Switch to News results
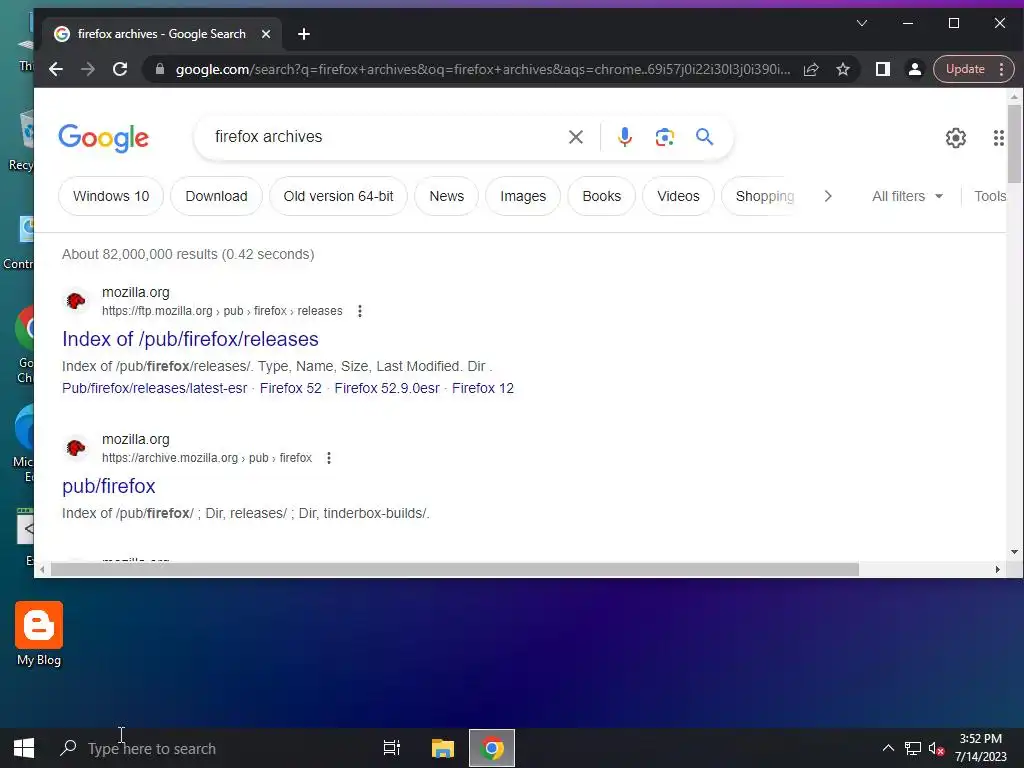The width and height of the screenshot is (1024, 768). click(447, 196)
